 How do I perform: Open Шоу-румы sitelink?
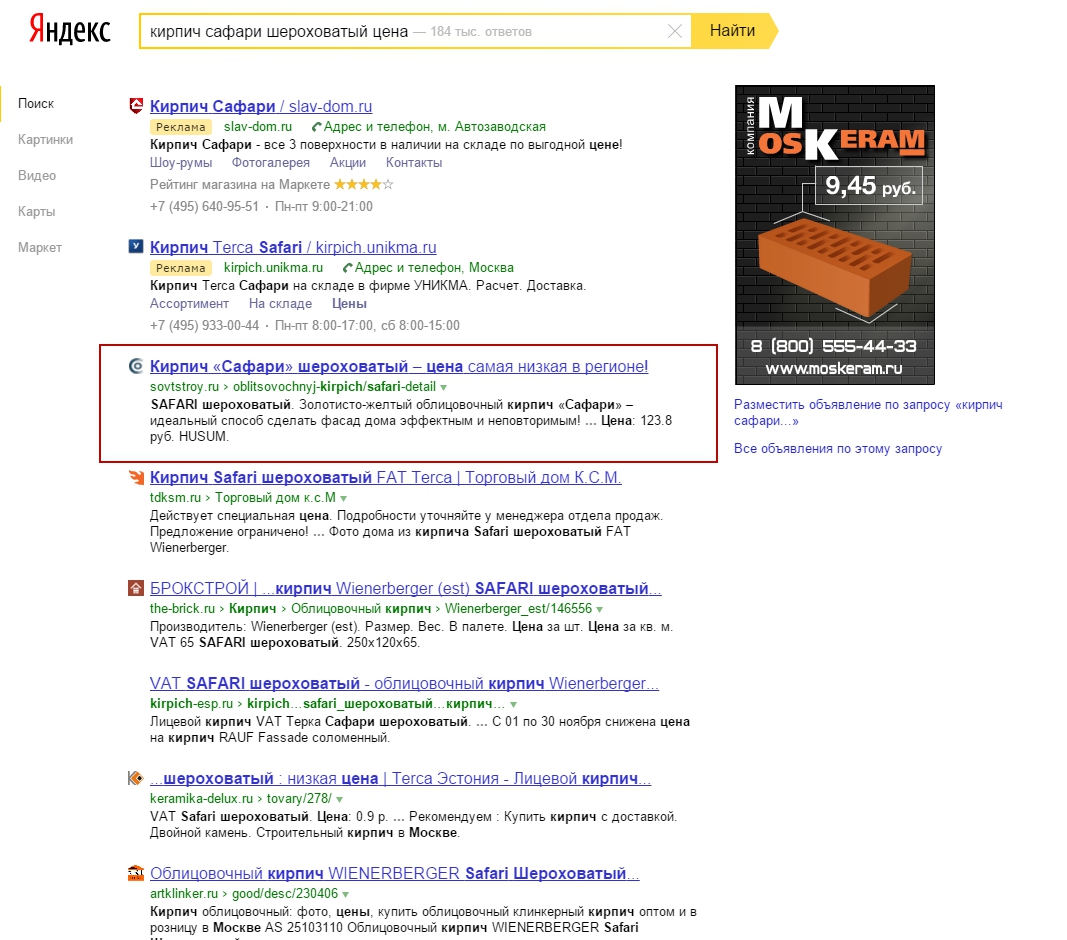(181, 163)
